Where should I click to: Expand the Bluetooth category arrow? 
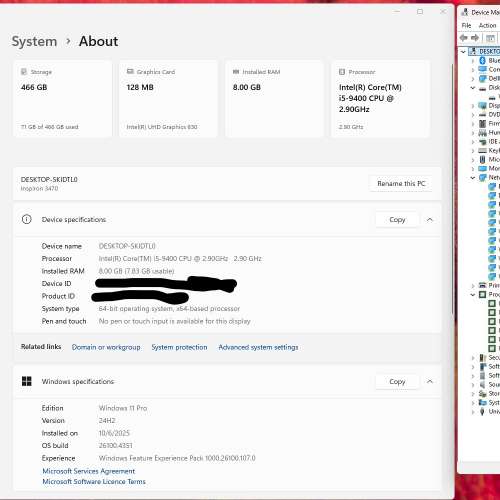(473, 61)
